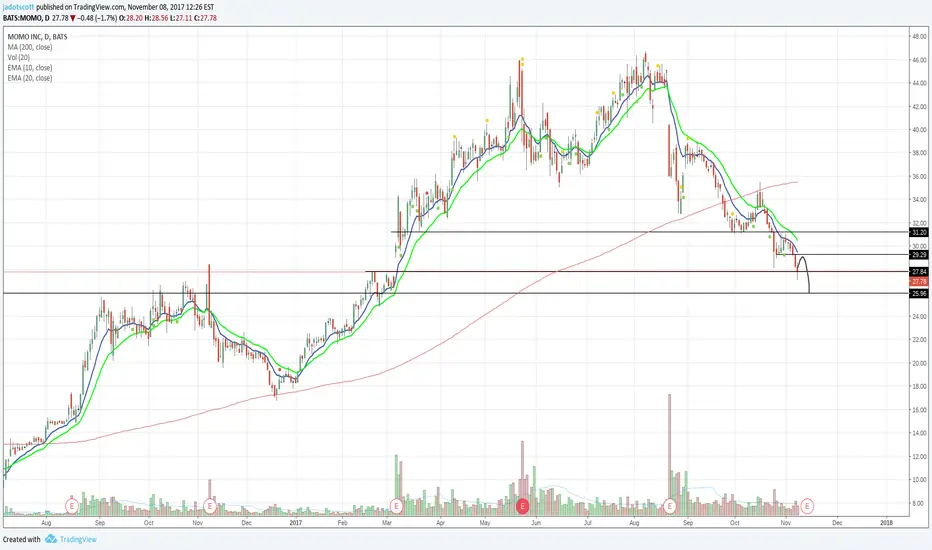This screenshot has width=932, height=550.
Task: Click the 2018 label on time axis
Action: point(886,523)
